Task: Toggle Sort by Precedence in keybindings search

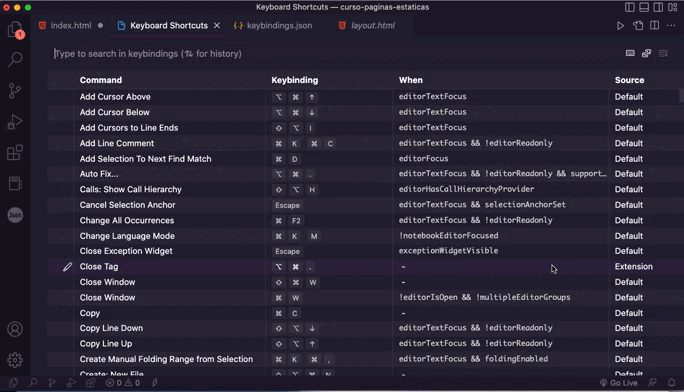Action: click(647, 53)
